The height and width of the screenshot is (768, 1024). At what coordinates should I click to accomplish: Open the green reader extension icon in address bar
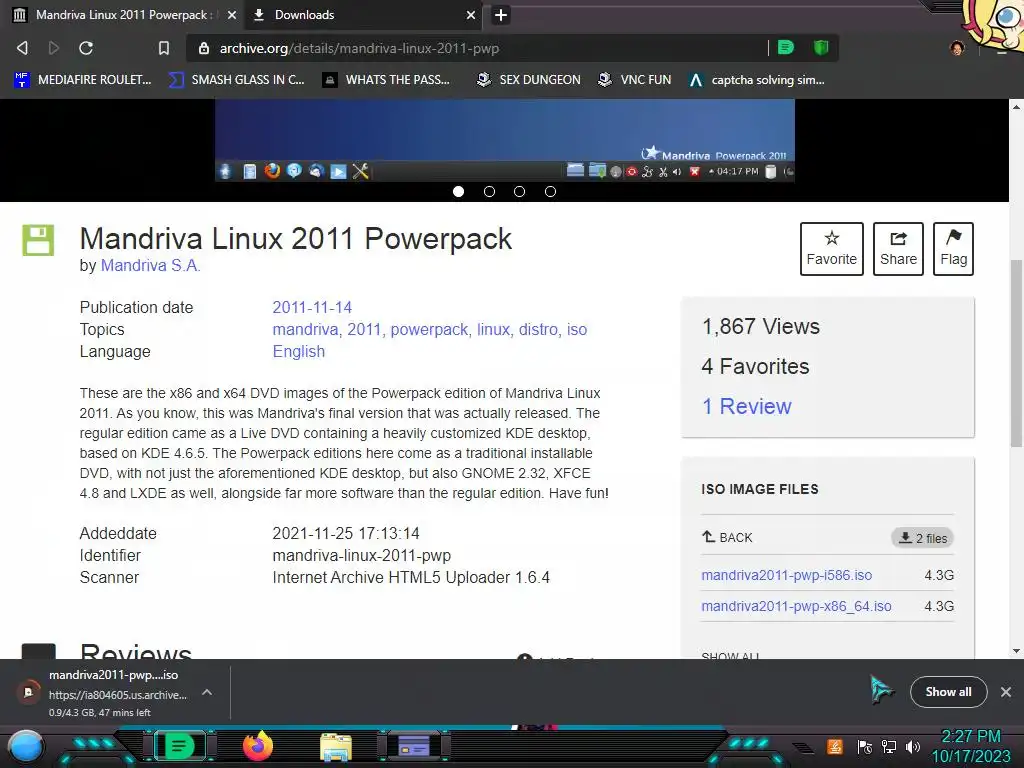tap(786, 48)
